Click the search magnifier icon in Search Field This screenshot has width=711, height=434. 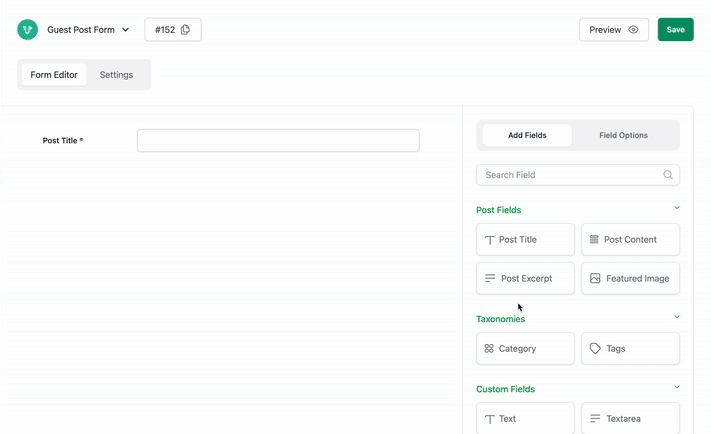tap(667, 175)
